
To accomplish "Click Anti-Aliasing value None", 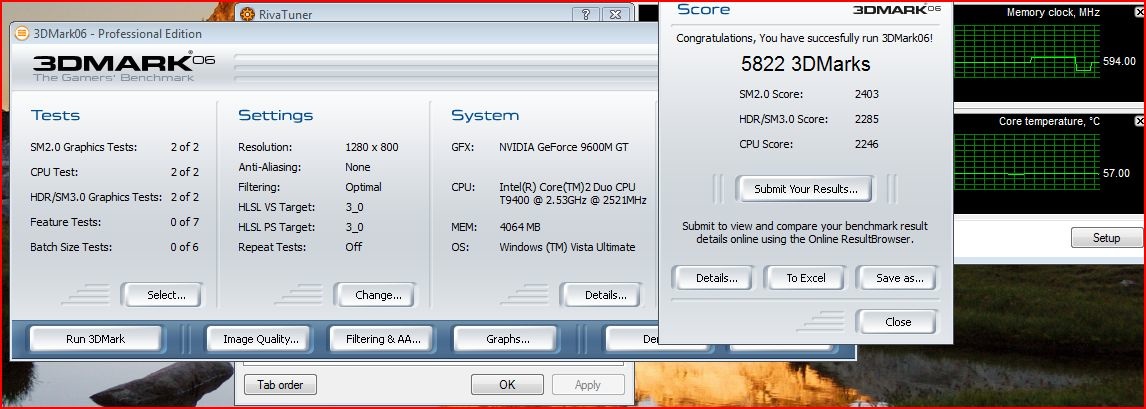I will (x=357, y=167).
